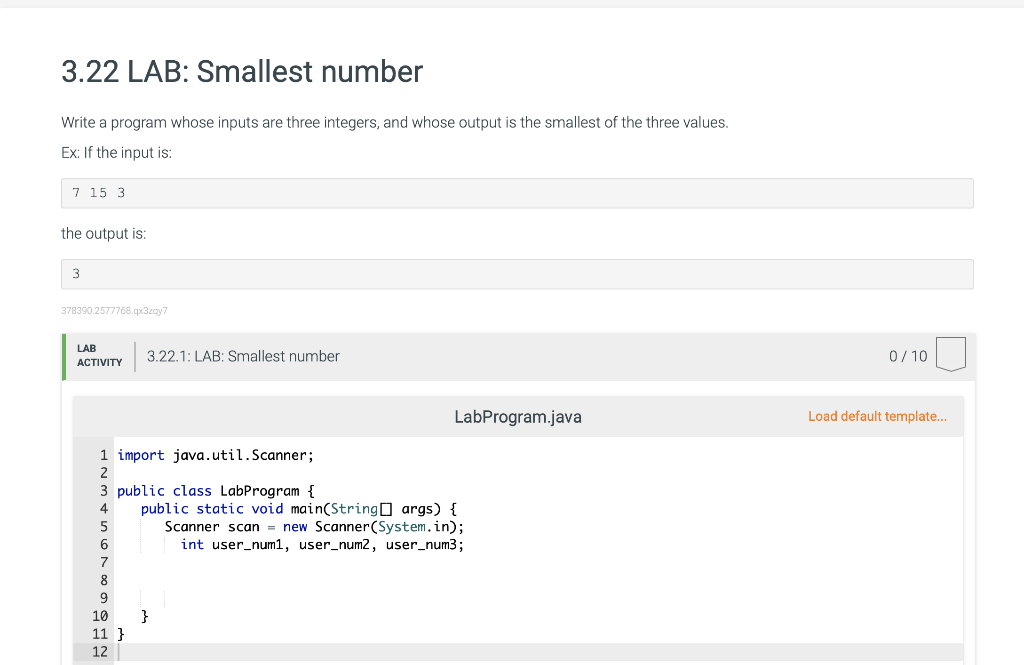Image resolution: width=1024 pixels, height=665 pixels.
Task: Click the 0 / 10 score display
Action: [x=906, y=356]
